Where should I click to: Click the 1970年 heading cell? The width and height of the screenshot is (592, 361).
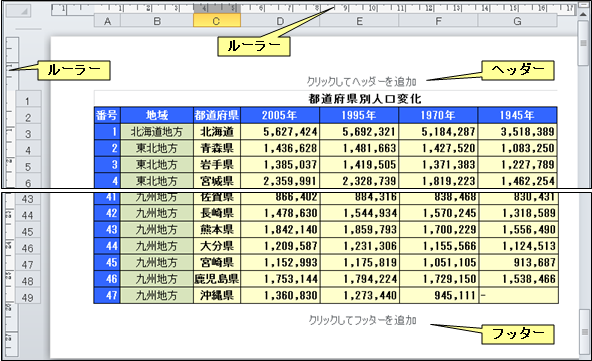(x=438, y=115)
